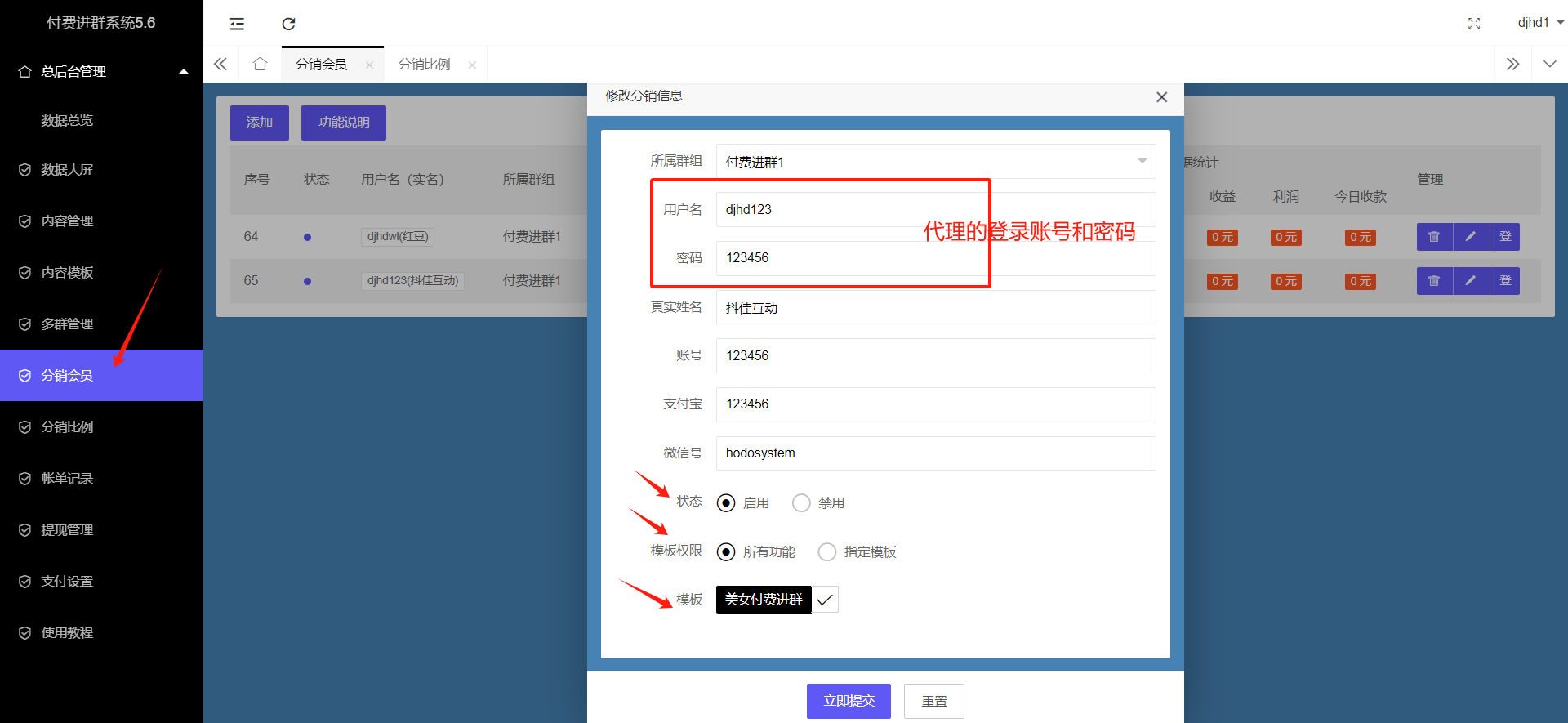Click the shield icon beside 分销比例
The image size is (1568, 723).
click(24, 427)
